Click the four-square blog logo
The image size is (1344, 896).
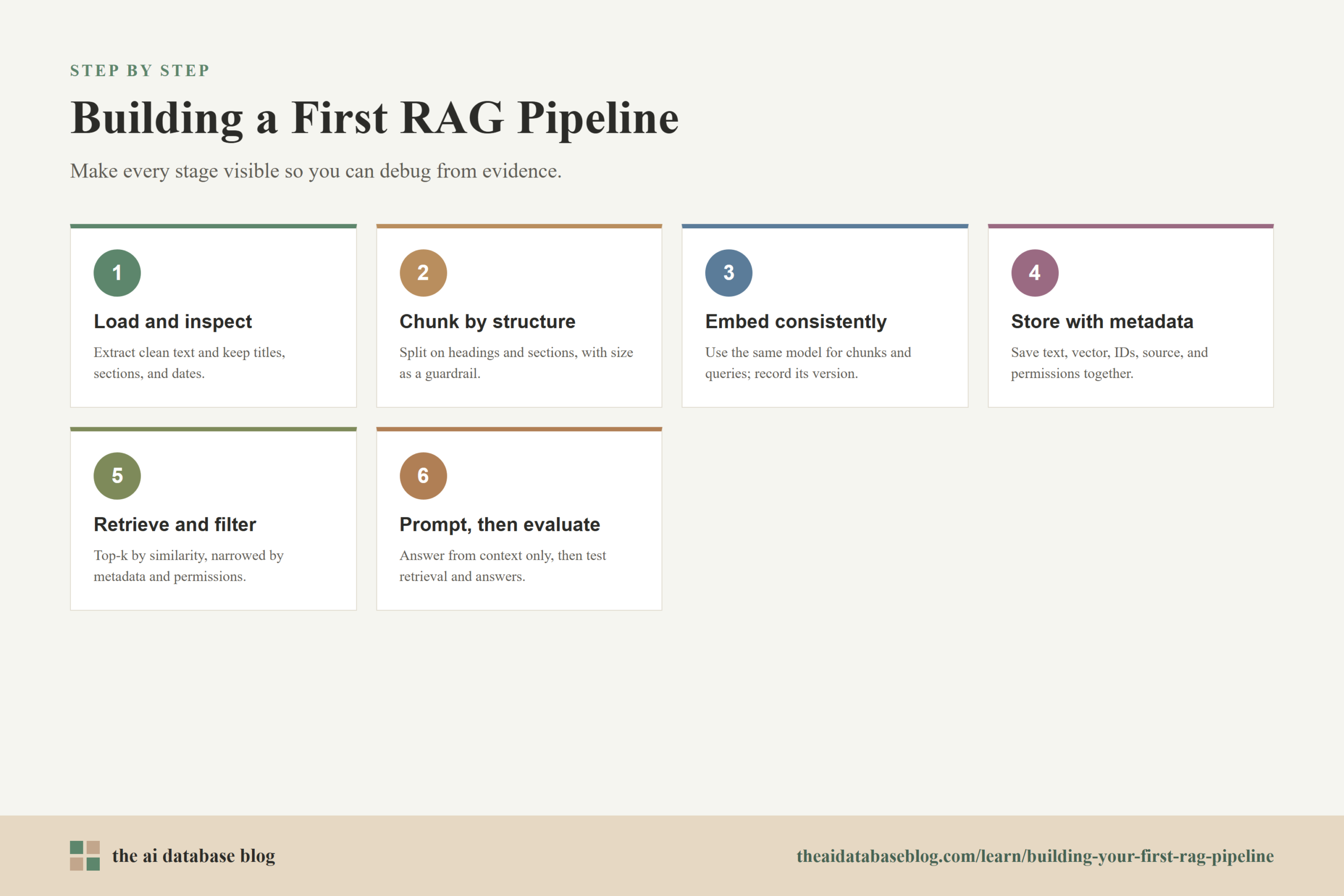coord(85,856)
